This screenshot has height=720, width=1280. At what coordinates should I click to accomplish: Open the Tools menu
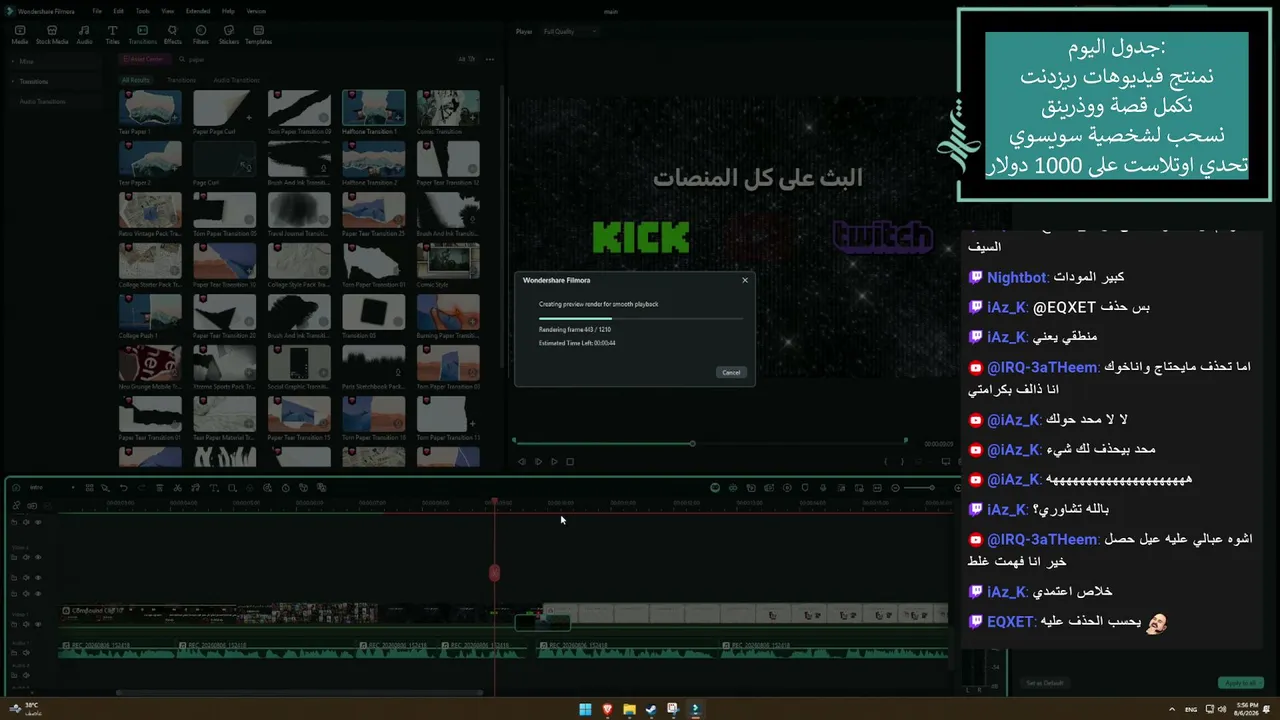click(x=143, y=11)
